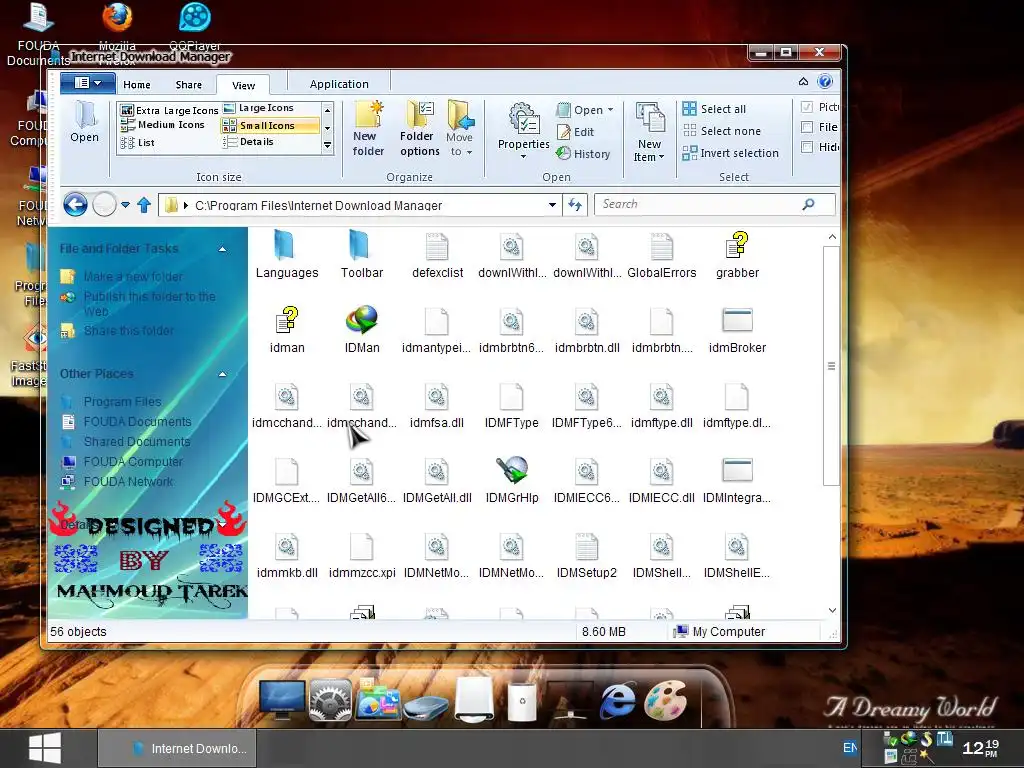Expand the icon size gallery list
The height and width of the screenshot is (768, 1024).
pos(328,146)
